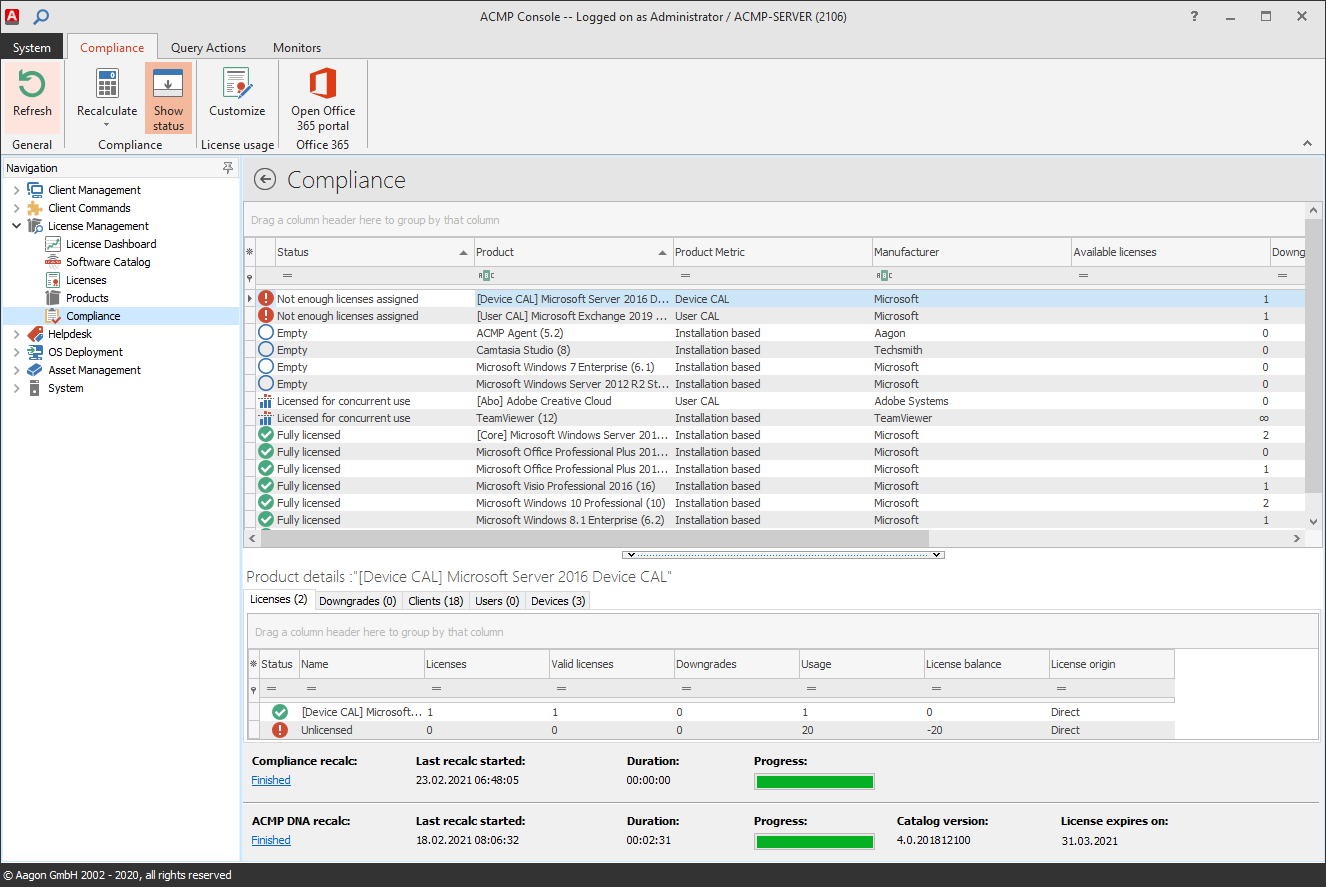Open Downgrades (0) details tab
The width and height of the screenshot is (1326, 887).
coord(357,601)
